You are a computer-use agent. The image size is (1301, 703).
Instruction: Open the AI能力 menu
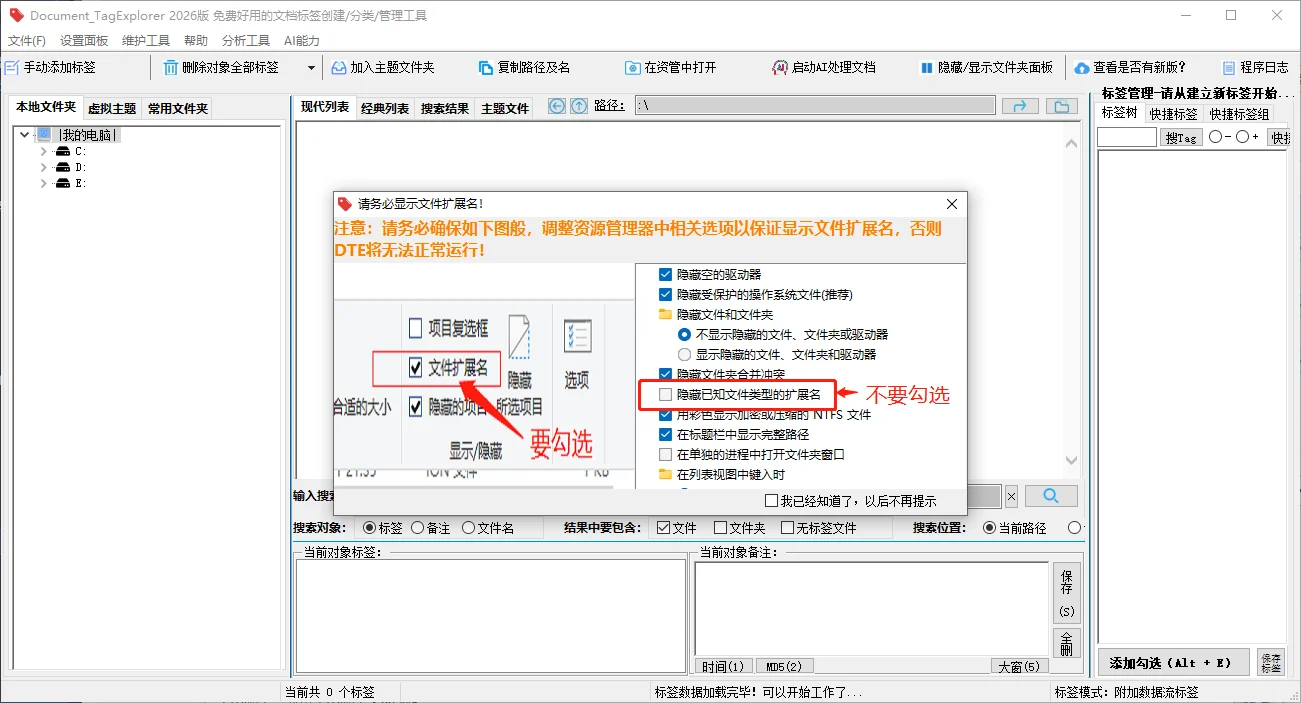[x=302, y=41]
